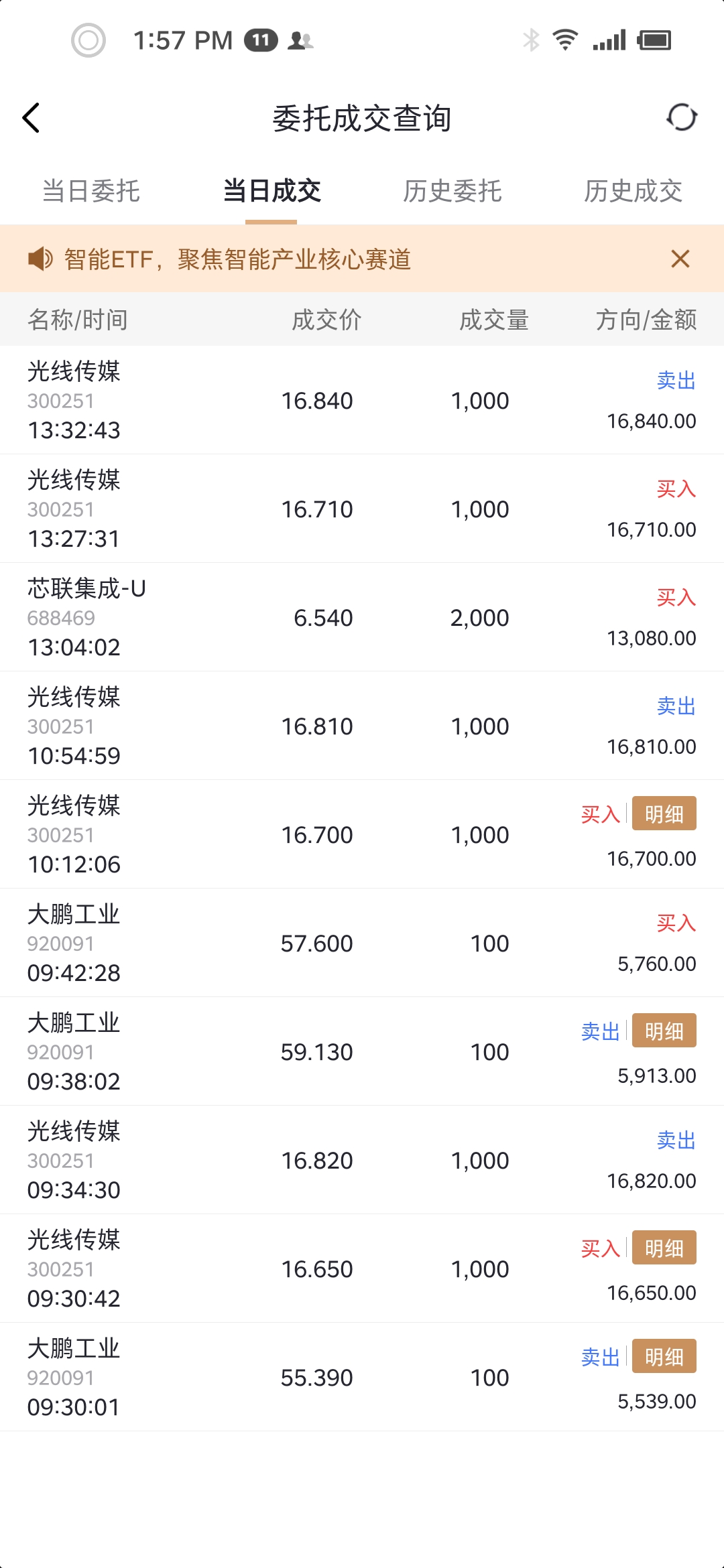Screen dimensions: 724x1568
Task: Tap the speaker announcement icon
Action: 40,259
